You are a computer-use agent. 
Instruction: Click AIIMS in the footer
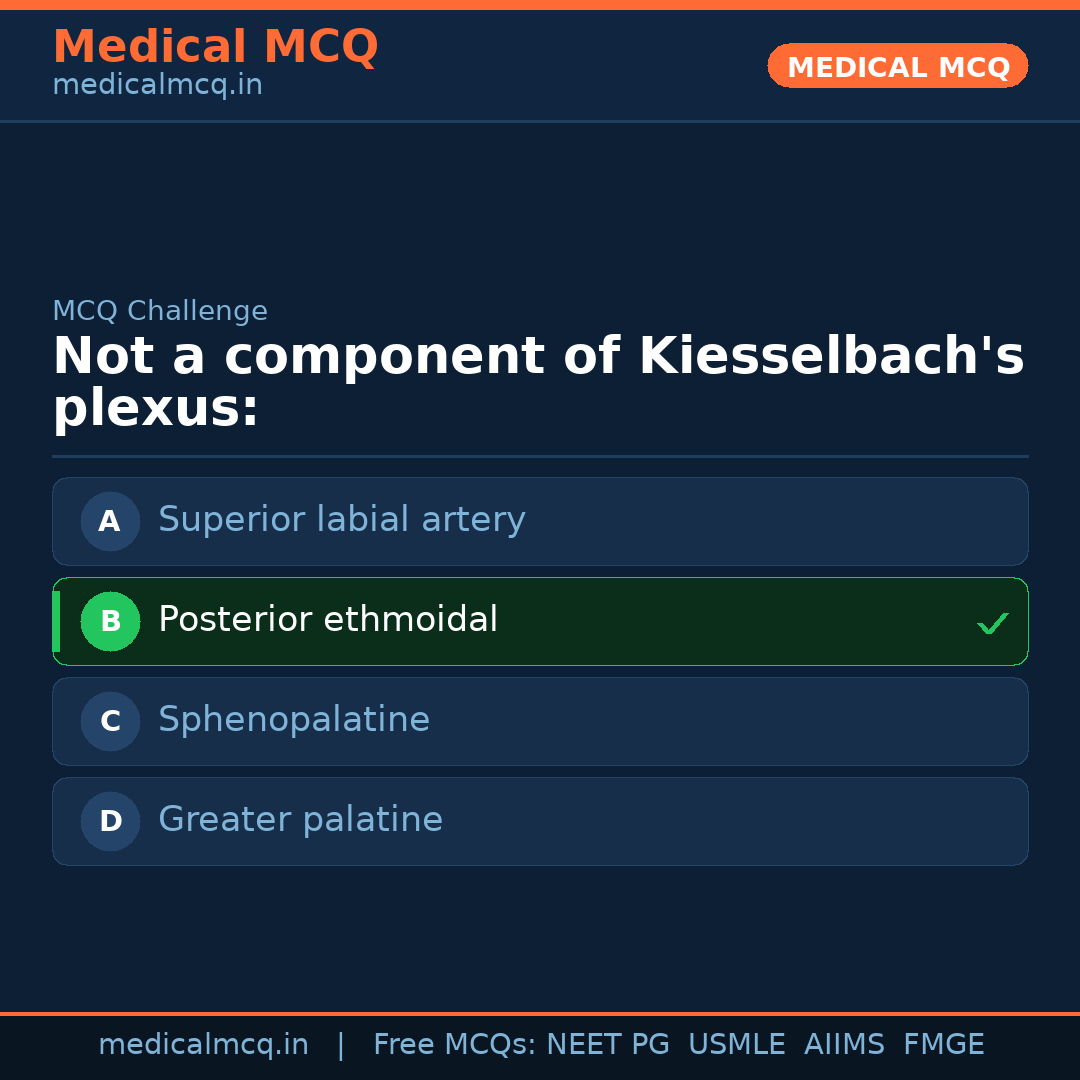(x=844, y=1045)
